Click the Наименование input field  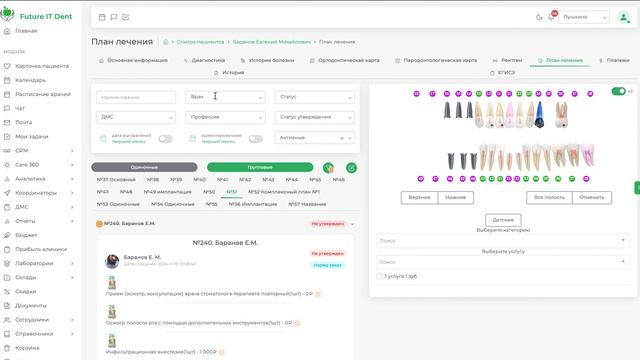[x=136, y=97]
